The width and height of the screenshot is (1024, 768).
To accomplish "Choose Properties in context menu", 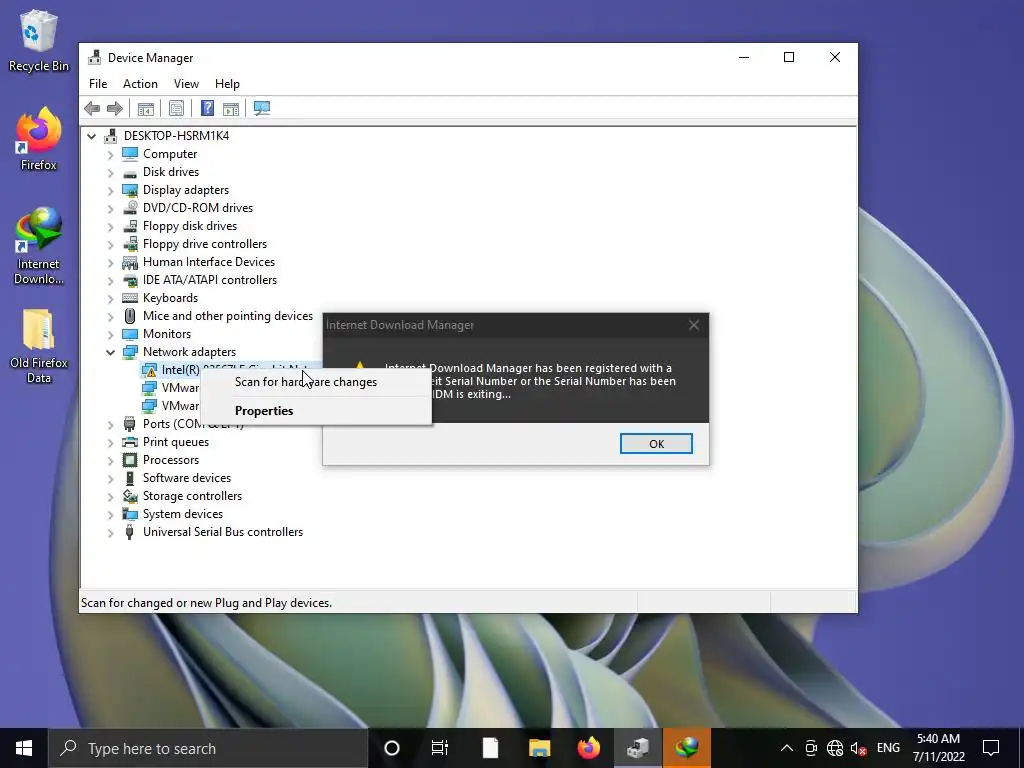I will (316, 411).
